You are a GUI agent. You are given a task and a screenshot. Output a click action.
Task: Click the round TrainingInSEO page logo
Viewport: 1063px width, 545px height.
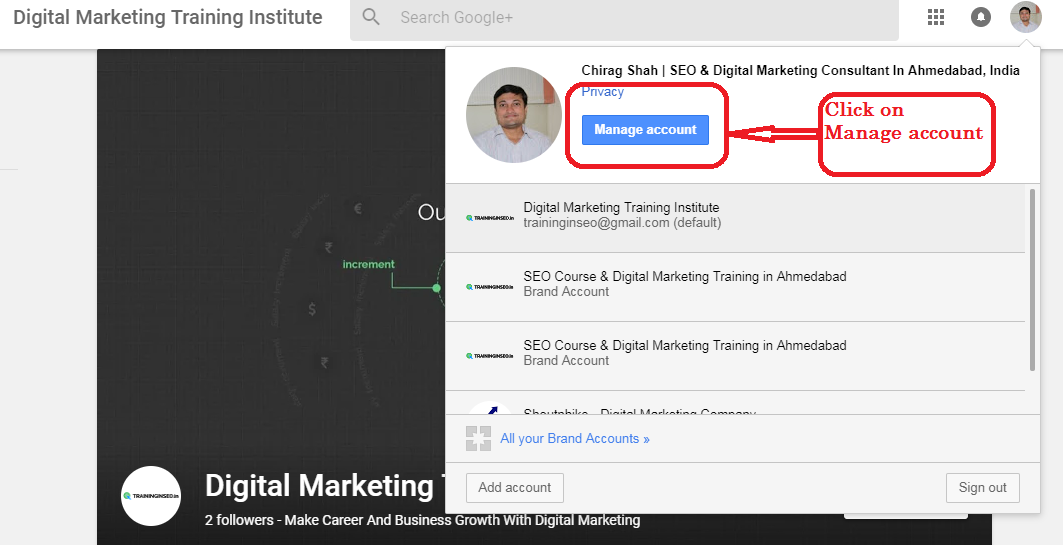click(x=151, y=496)
